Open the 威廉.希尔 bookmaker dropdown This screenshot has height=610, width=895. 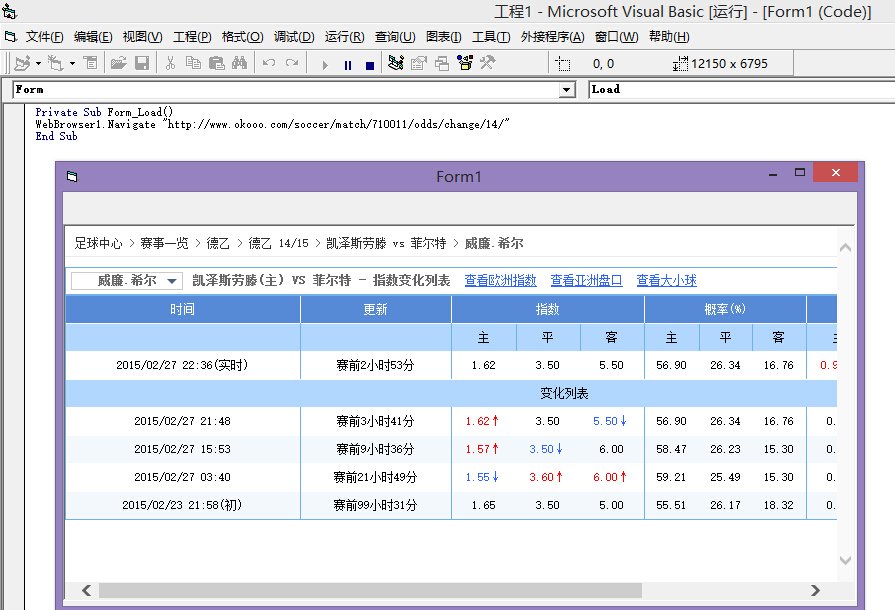click(x=169, y=281)
